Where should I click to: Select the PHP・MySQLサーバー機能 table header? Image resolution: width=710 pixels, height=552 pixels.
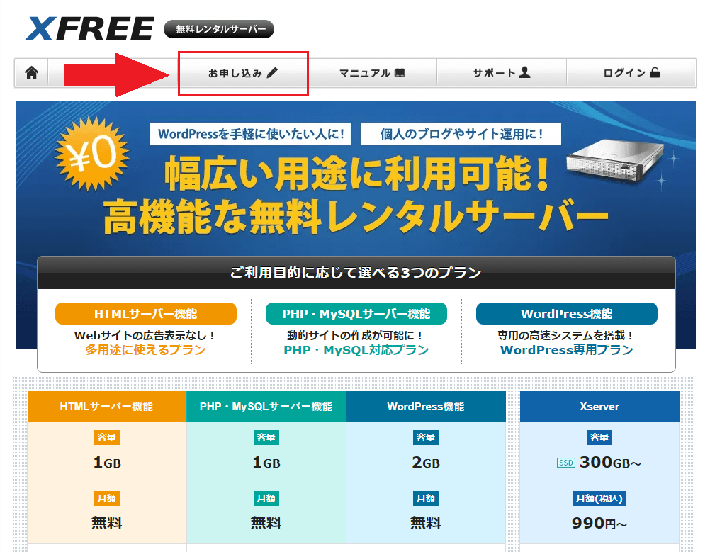[x=266, y=406]
